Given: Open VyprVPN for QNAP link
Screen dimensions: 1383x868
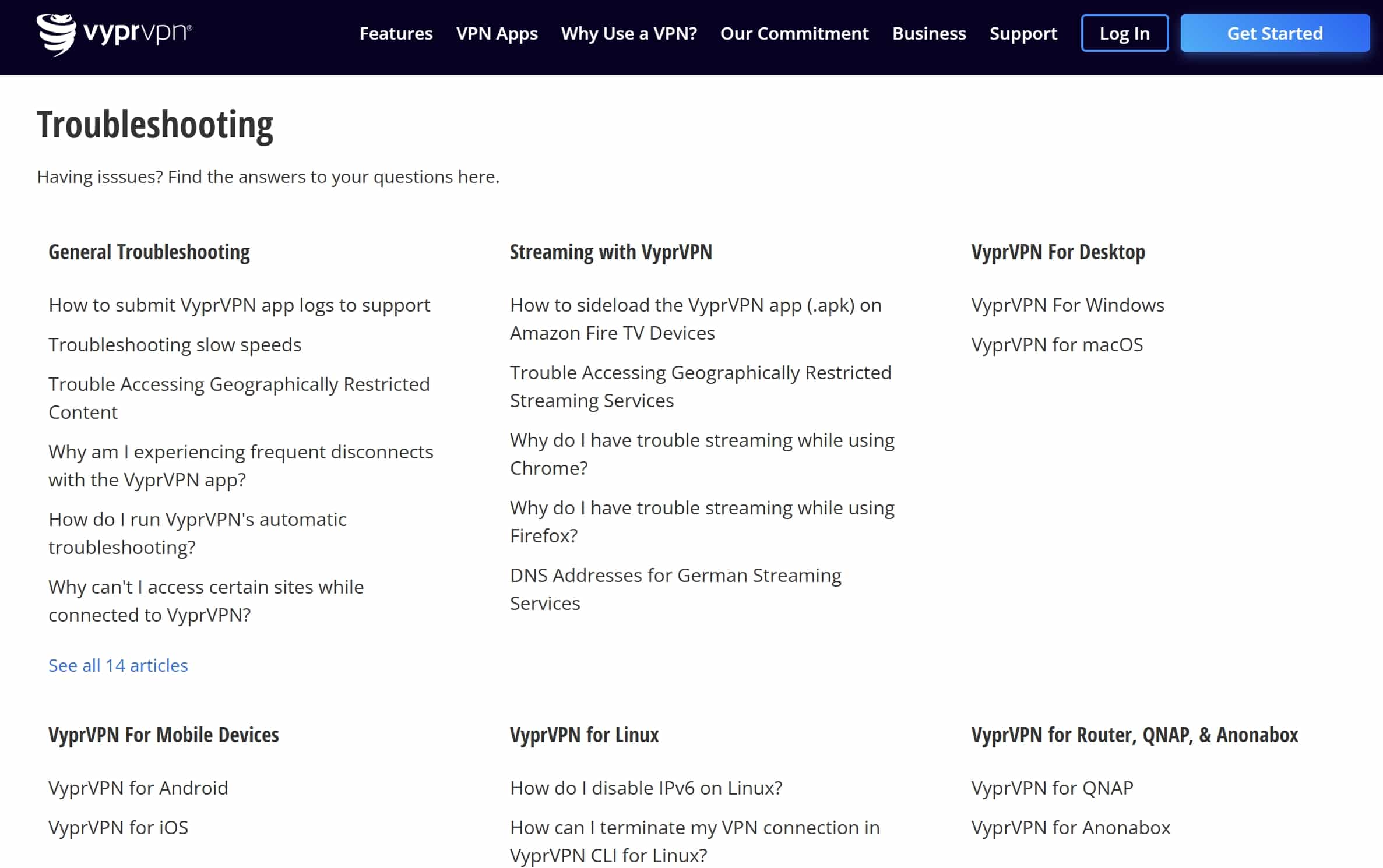Looking at the screenshot, I should 1053,788.
